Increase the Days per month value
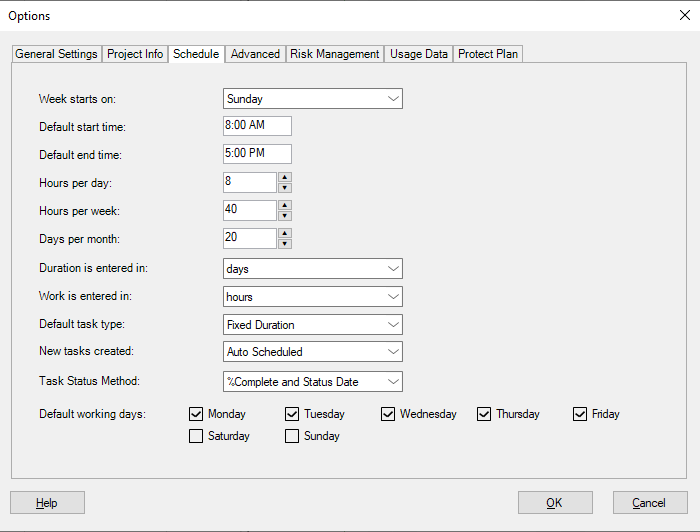The image size is (700, 532). [x=285, y=233]
